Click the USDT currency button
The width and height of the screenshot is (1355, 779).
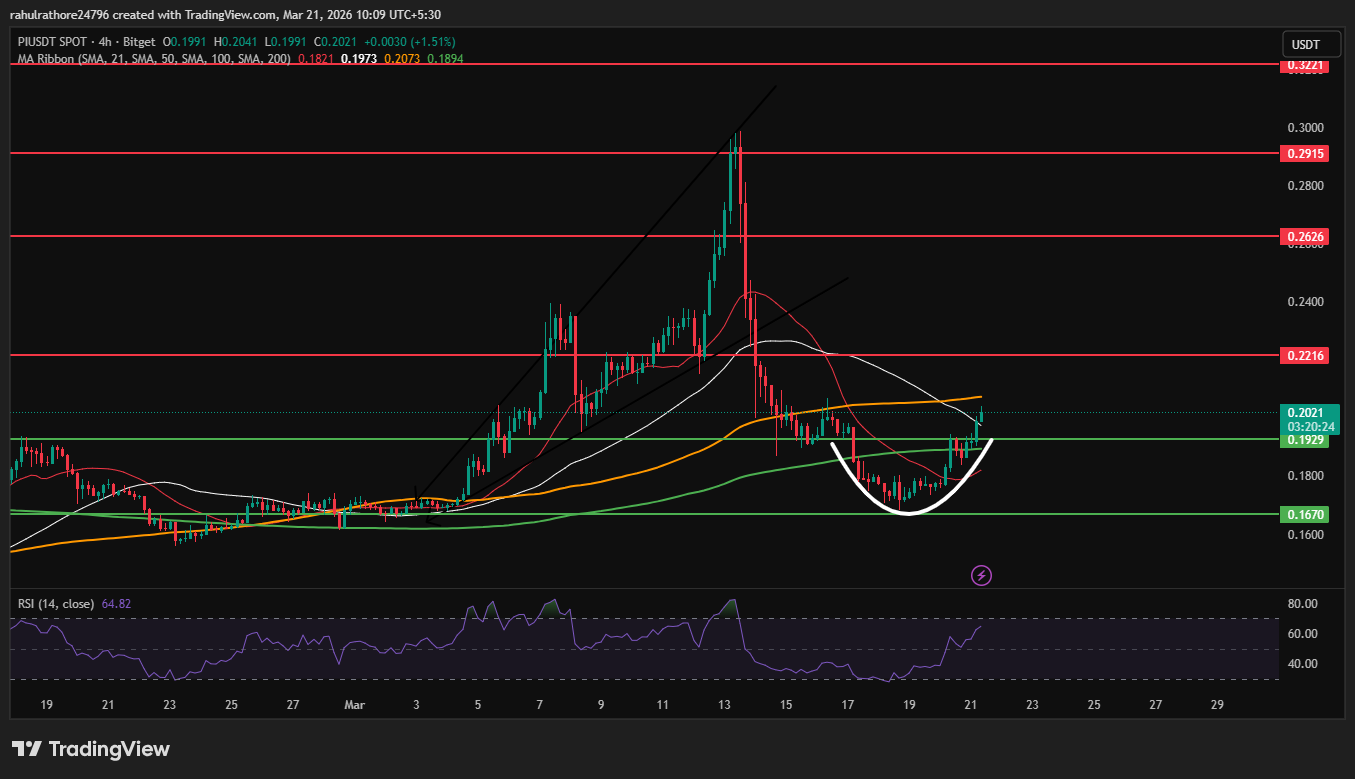(x=1310, y=43)
